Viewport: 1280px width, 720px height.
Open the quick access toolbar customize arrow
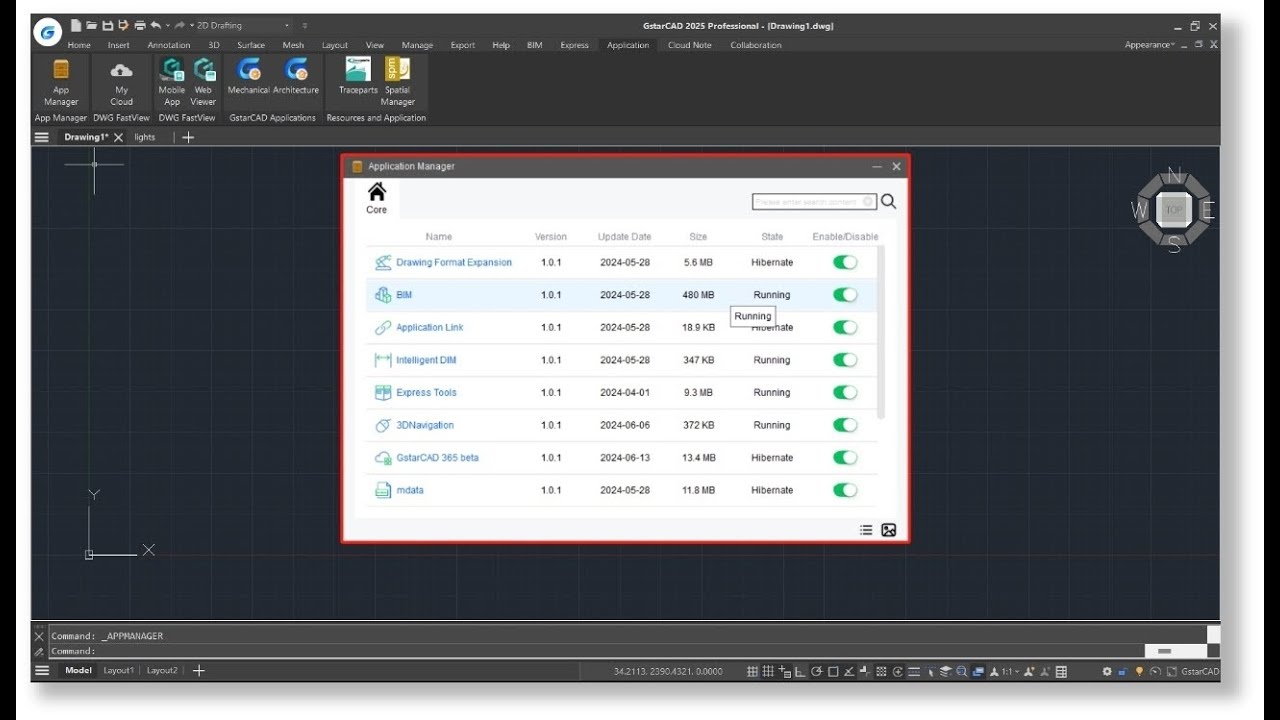(304, 25)
